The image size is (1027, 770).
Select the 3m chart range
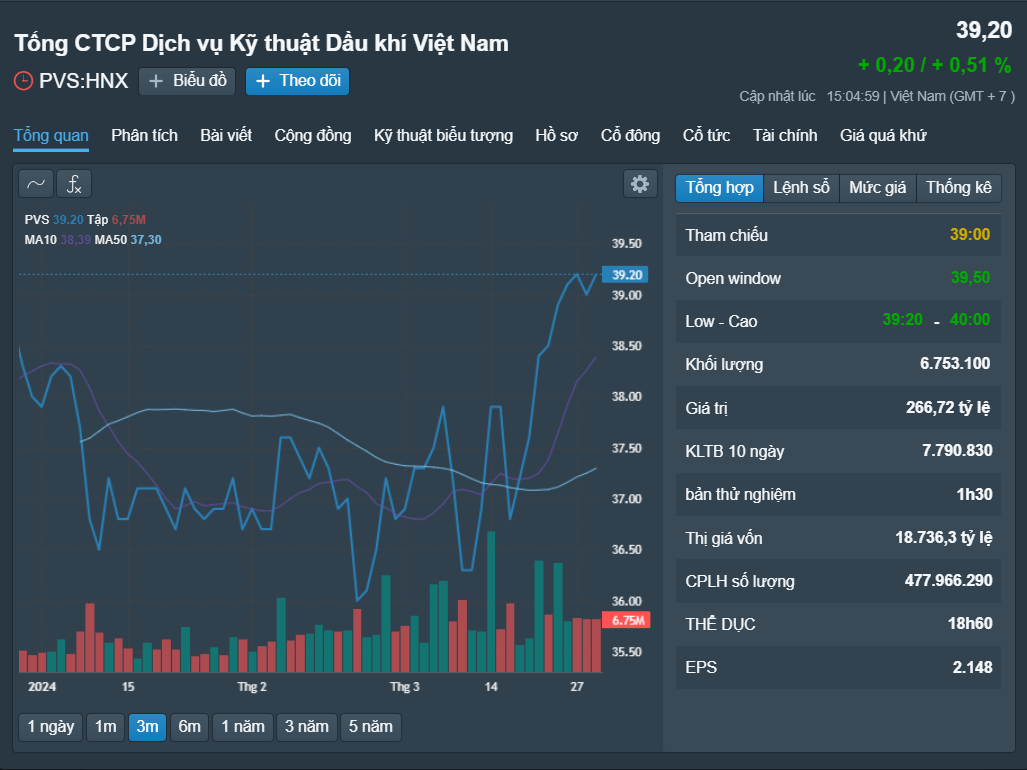(147, 727)
